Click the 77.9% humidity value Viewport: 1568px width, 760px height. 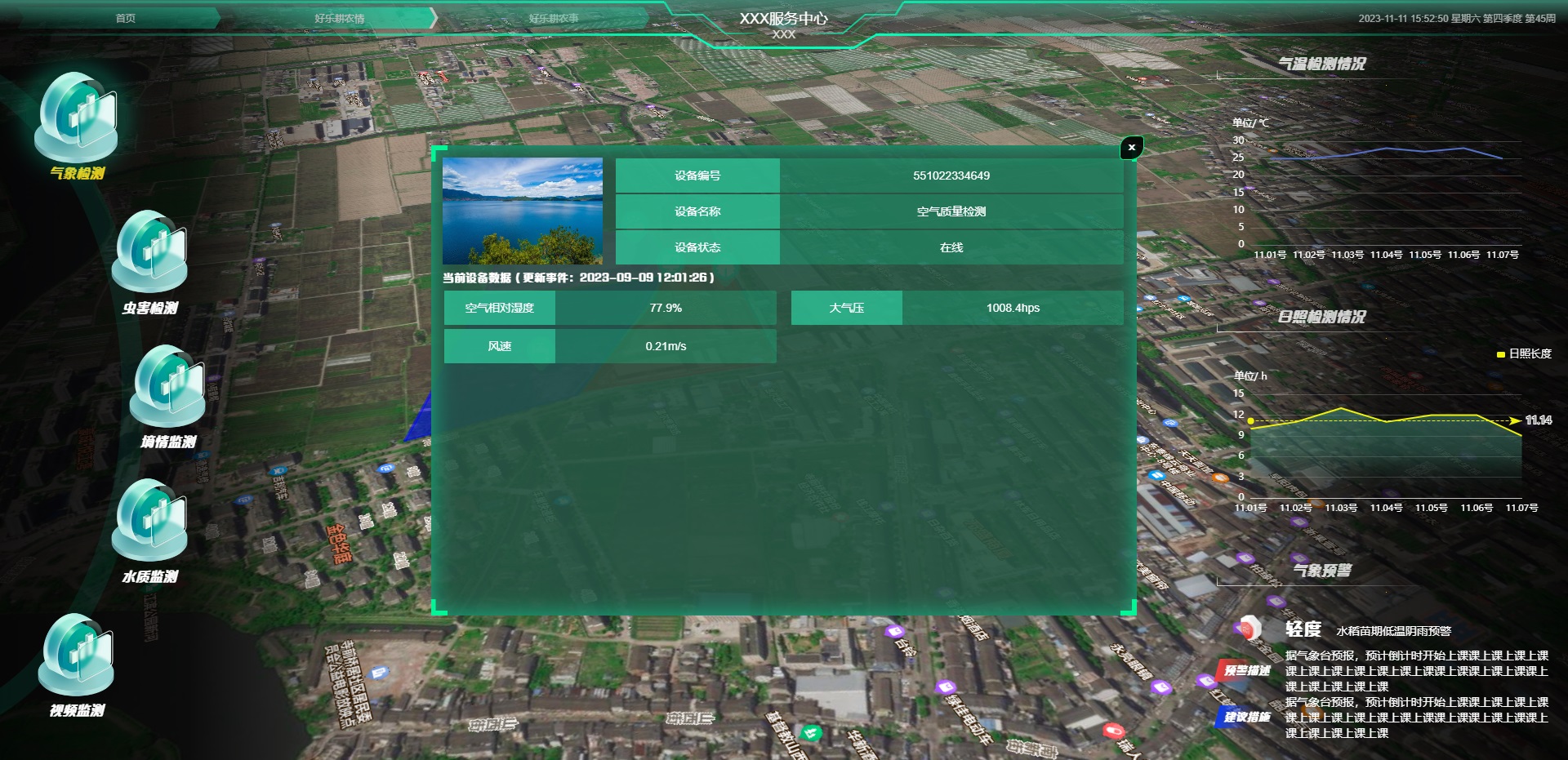point(666,308)
